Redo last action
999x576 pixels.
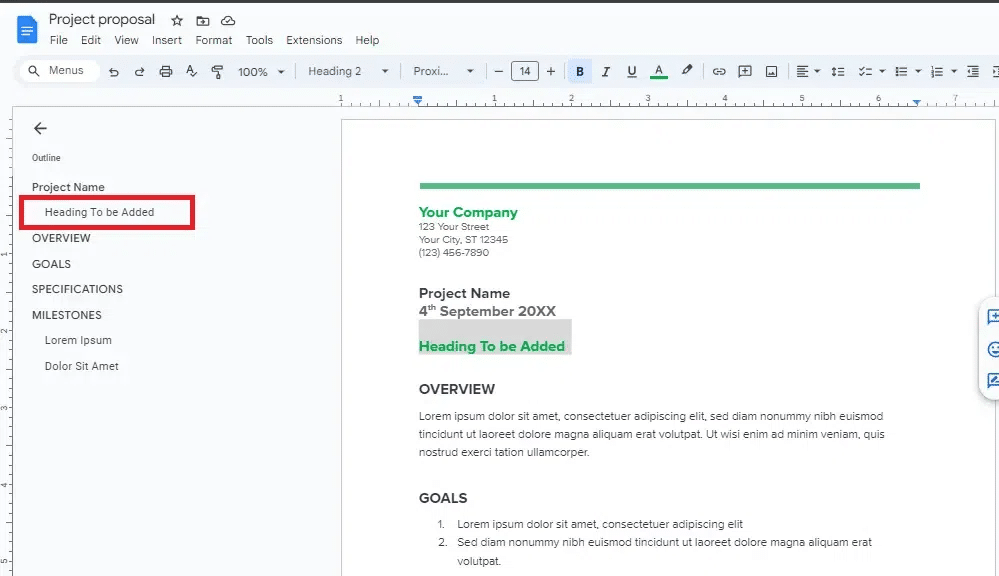(x=140, y=71)
